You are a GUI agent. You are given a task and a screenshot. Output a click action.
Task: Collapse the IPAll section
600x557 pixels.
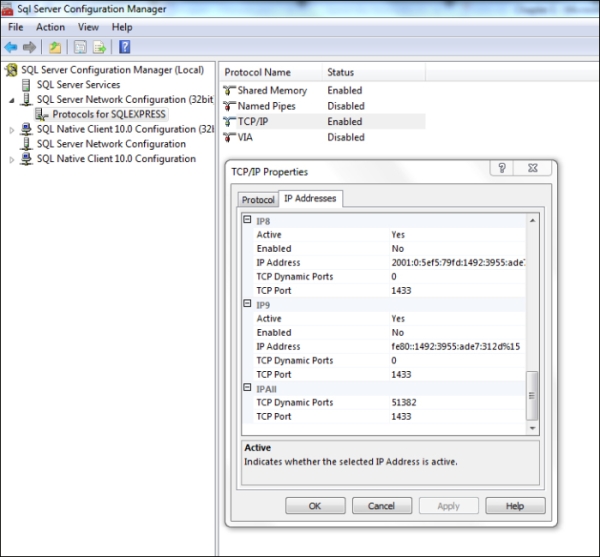point(248,388)
